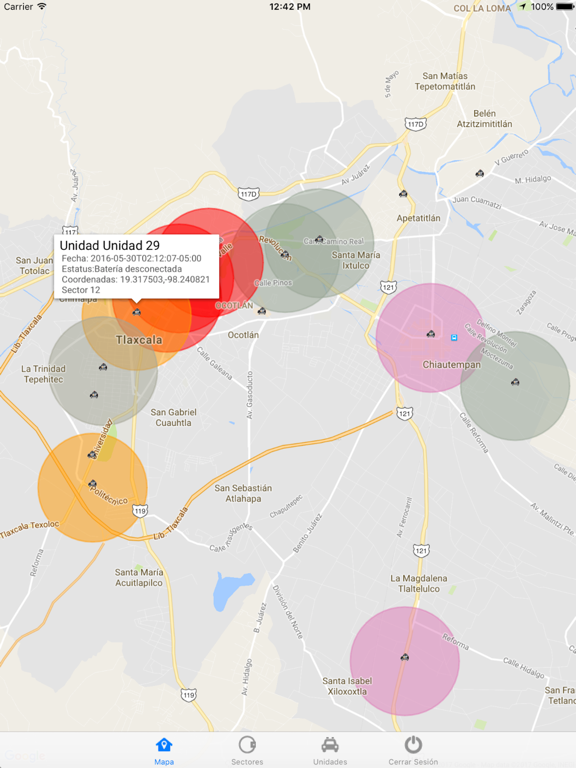The height and width of the screenshot is (768, 576).
Task: Tap the car marker on the Politécnico label
Action: click(93, 484)
